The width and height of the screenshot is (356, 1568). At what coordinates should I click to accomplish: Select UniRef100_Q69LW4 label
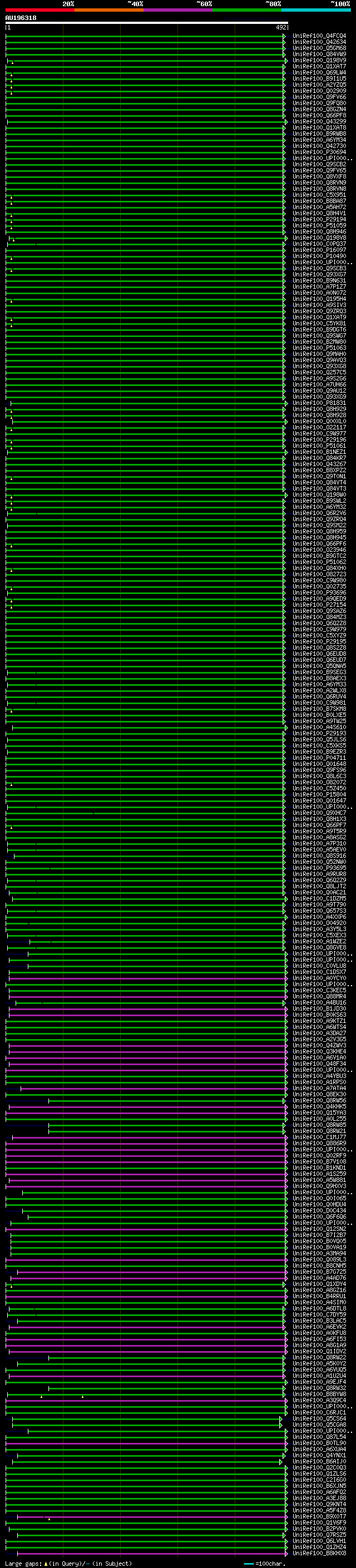[319, 72]
